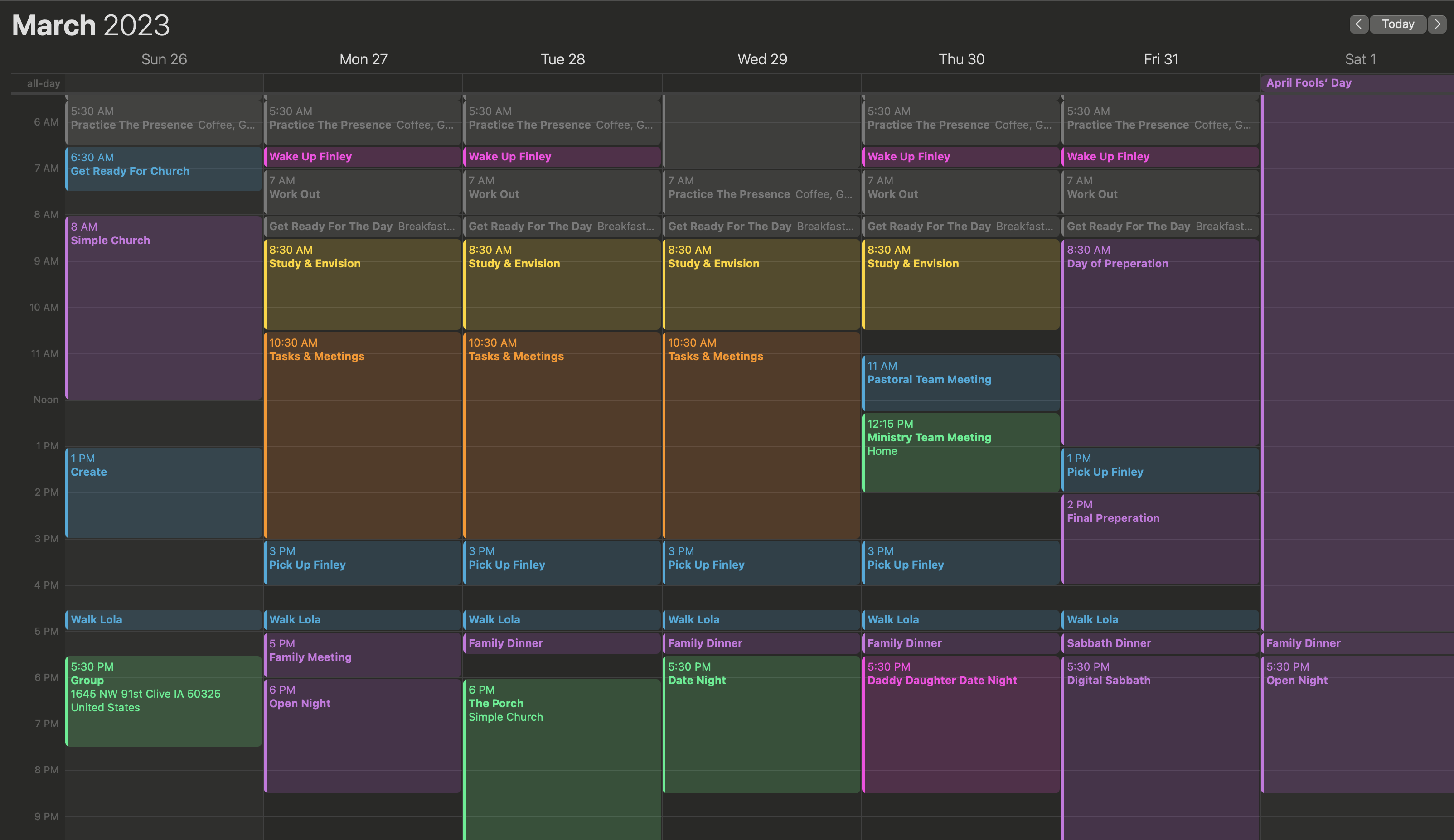Select the Sun 26 day header
Viewport: 1454px width, 840px height.
click(x=164, y=59)
